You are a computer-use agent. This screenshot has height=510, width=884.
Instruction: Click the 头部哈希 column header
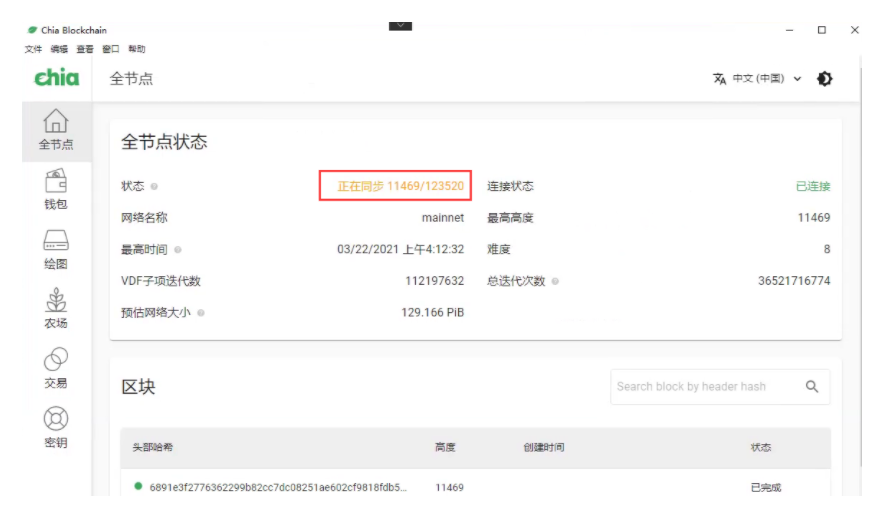(152, 447)
